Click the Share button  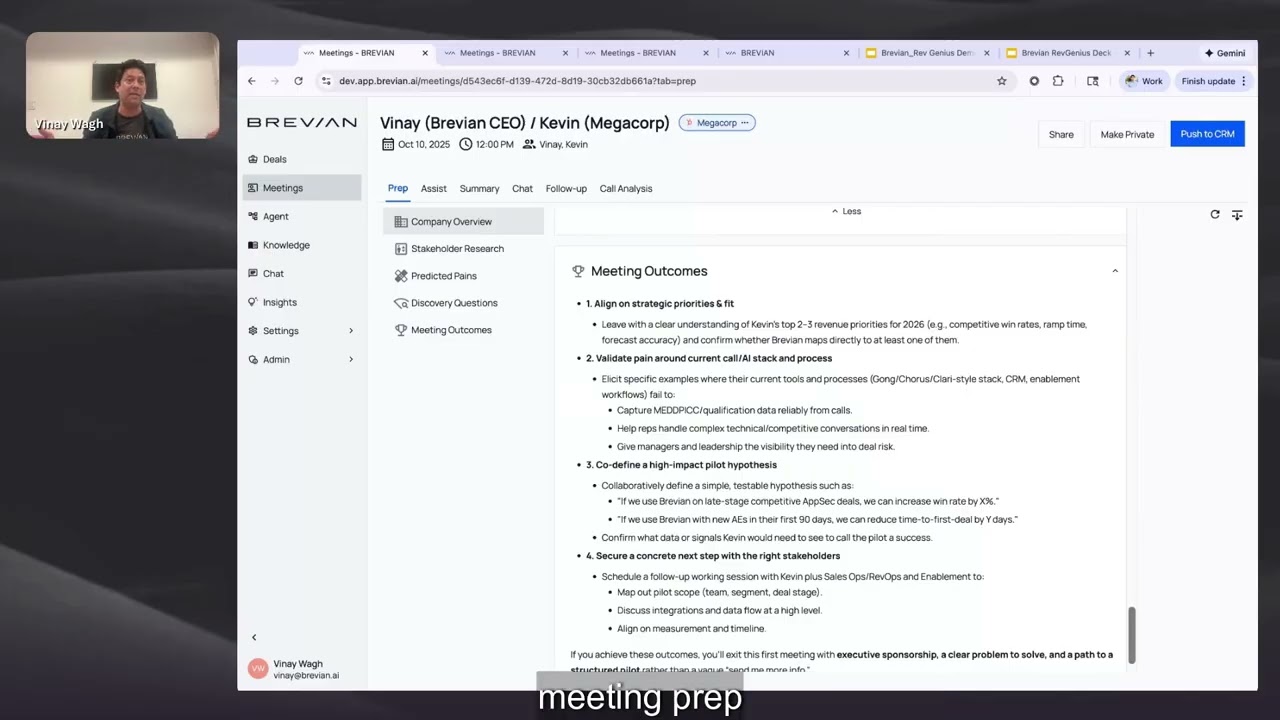[x=1061, y=134]
